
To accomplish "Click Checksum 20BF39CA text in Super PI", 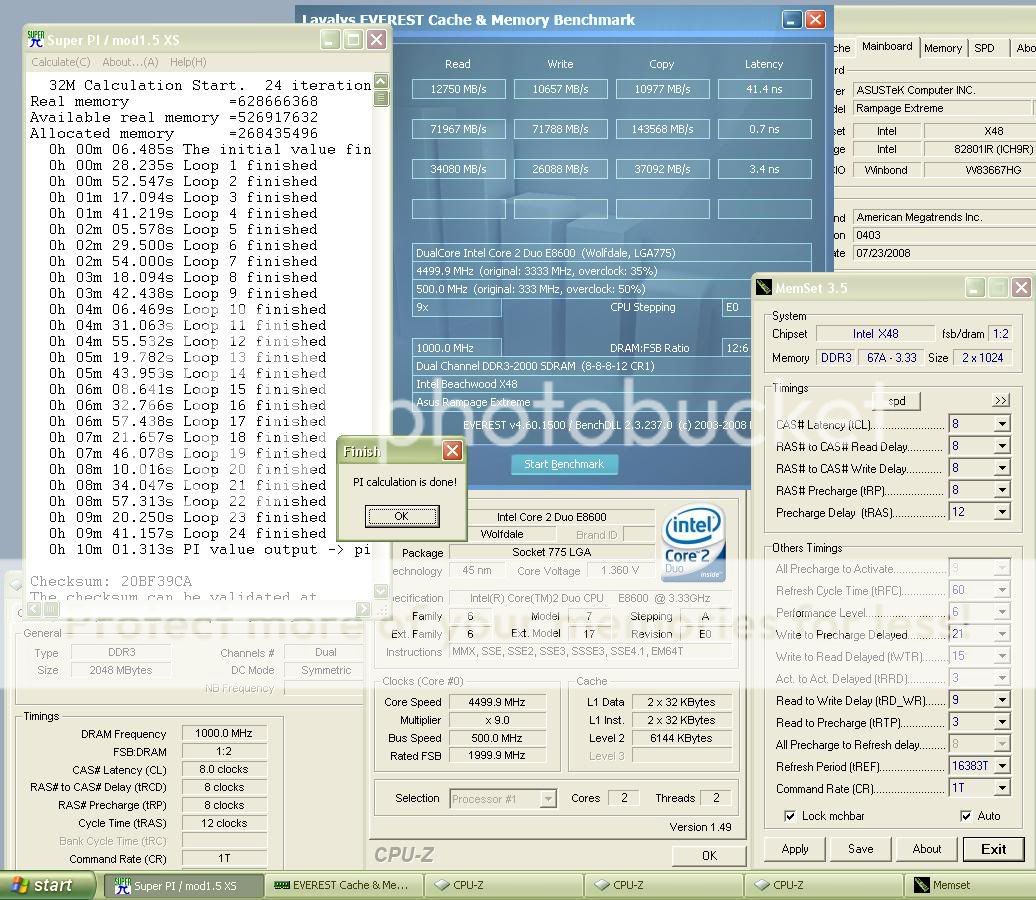I will (x=111, y=581).
